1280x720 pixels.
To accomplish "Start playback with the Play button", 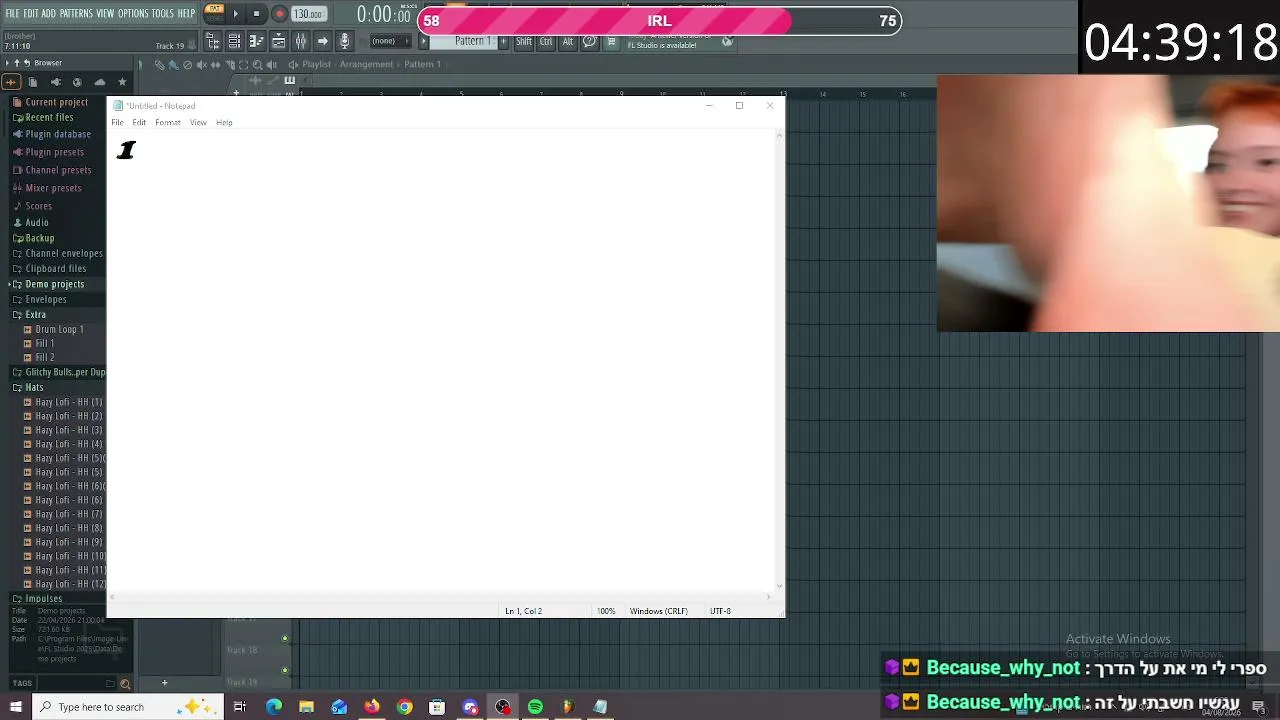I will tap(236, 14).
